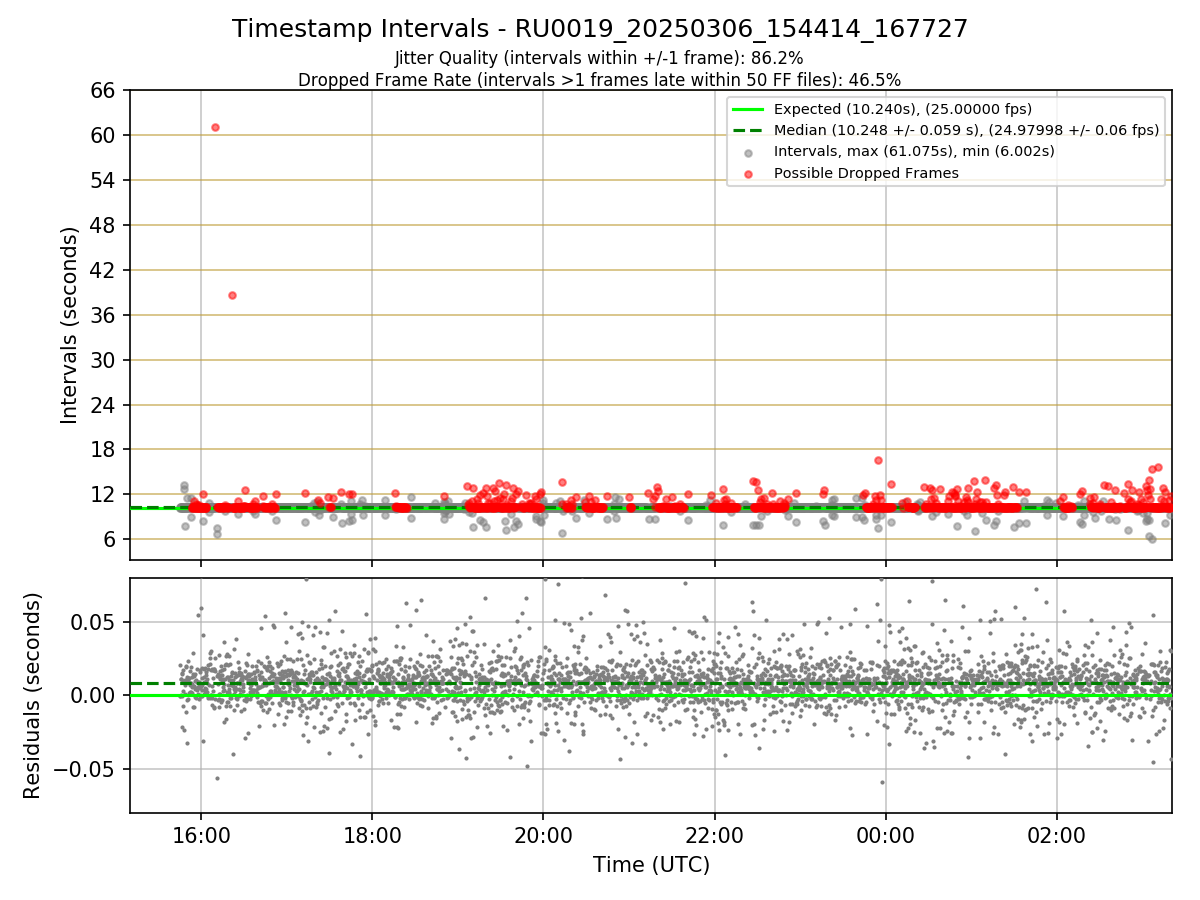Click the x-axis tick label '02:00'
1200x900 pixels.
pos(1057,834)
